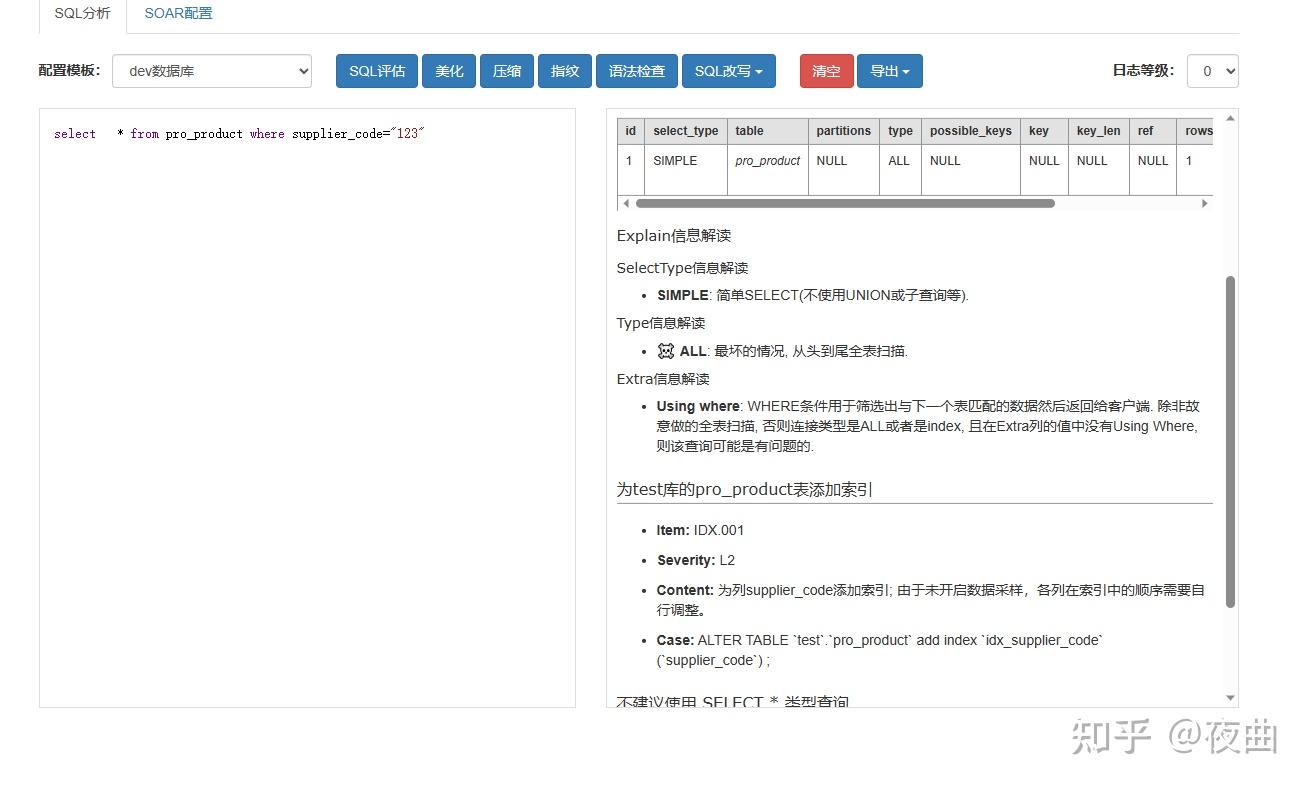Screen dimensions: 1312x789
Task: Open the 配置模板 database template dropdown
Action: (211, 70)
